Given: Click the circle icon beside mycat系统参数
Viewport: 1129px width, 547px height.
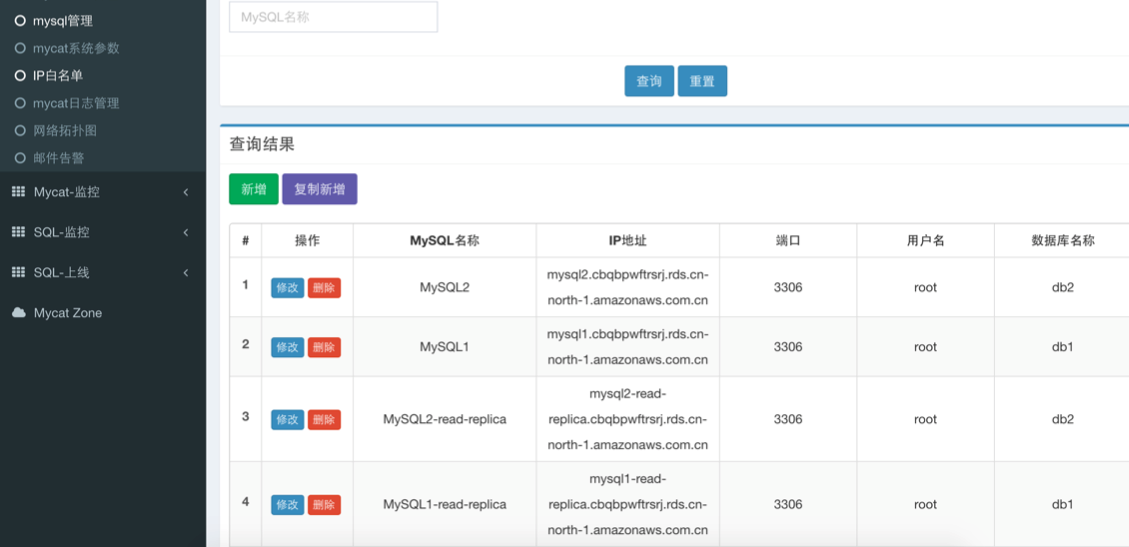Looking at the screenshot, I should [20, 49].
